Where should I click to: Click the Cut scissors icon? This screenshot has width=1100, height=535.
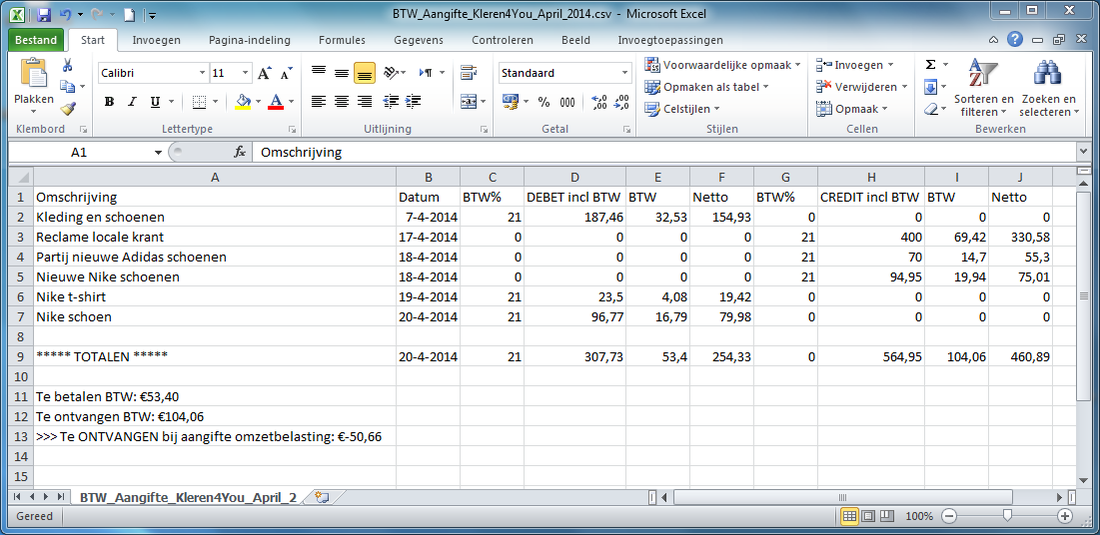tap(67, 65)
